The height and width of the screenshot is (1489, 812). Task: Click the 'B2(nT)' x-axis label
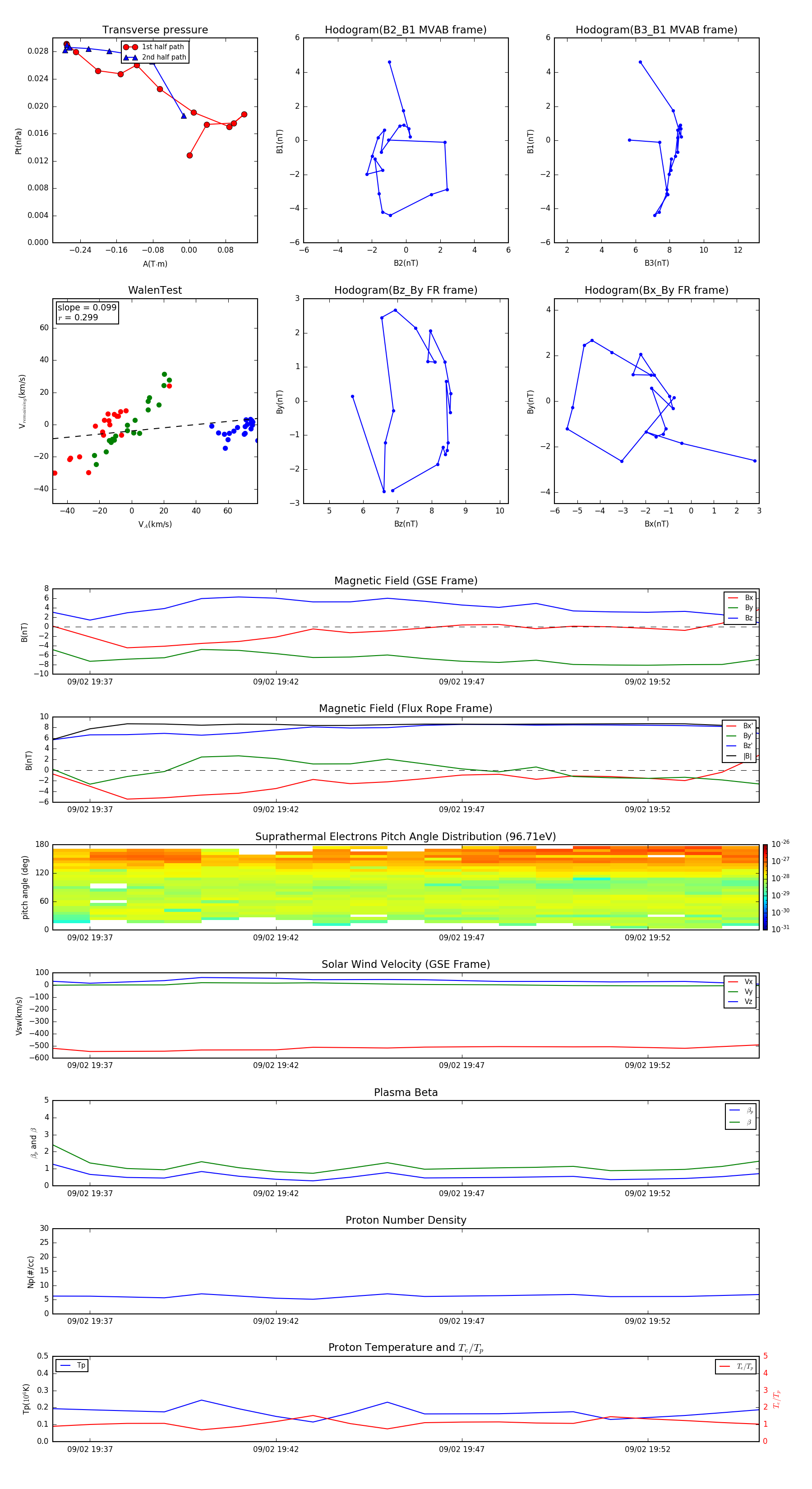406,263
